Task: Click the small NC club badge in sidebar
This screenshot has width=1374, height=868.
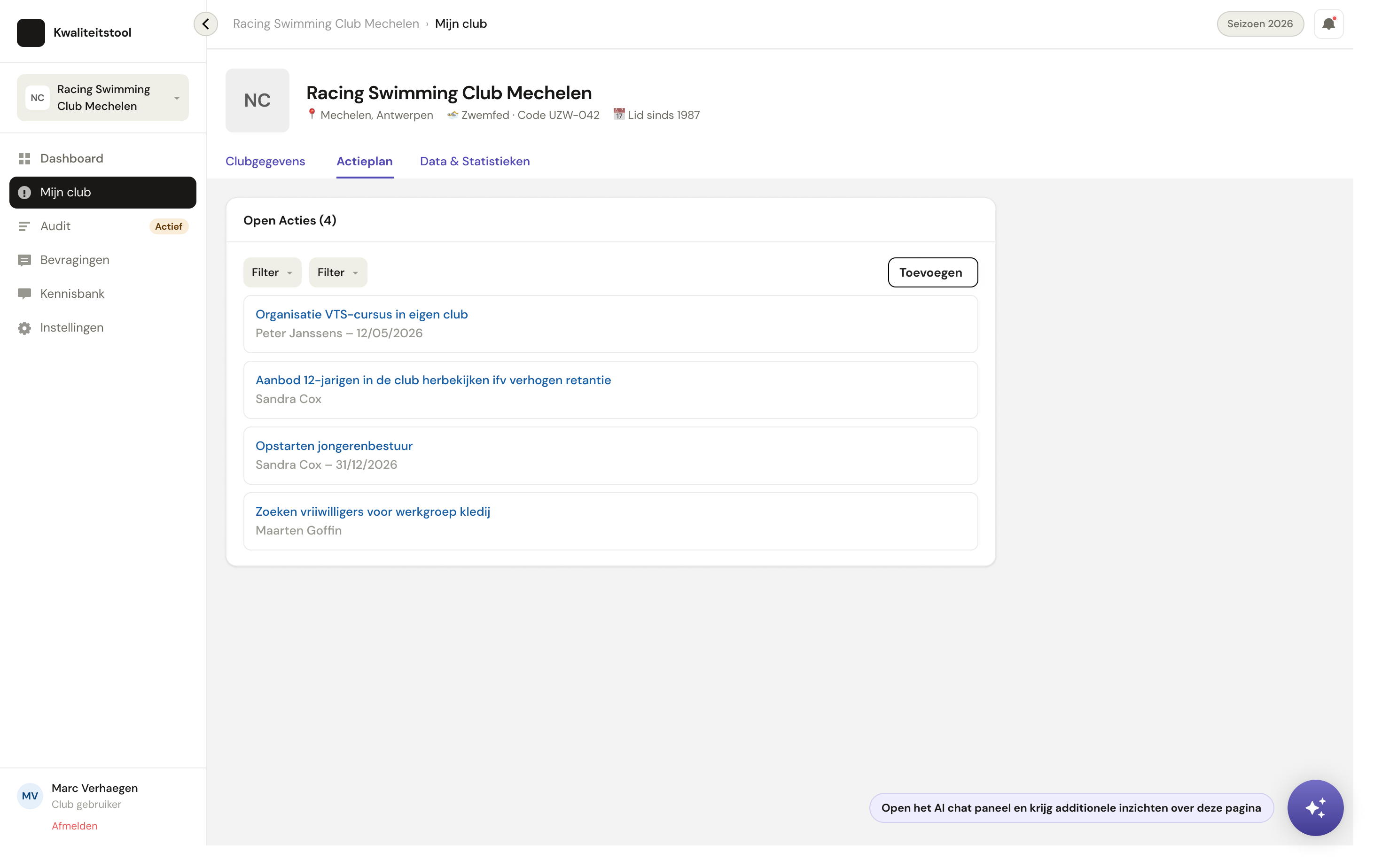Action: pyautogui.click(x=38, y=98)
